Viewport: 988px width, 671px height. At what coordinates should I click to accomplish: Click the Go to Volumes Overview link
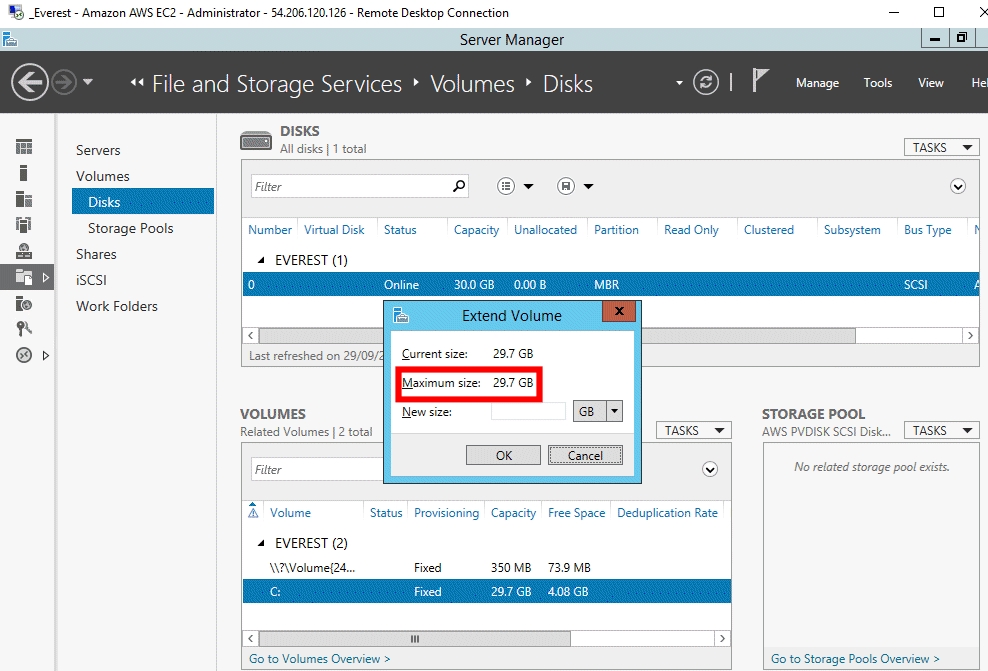coord(319,658)
